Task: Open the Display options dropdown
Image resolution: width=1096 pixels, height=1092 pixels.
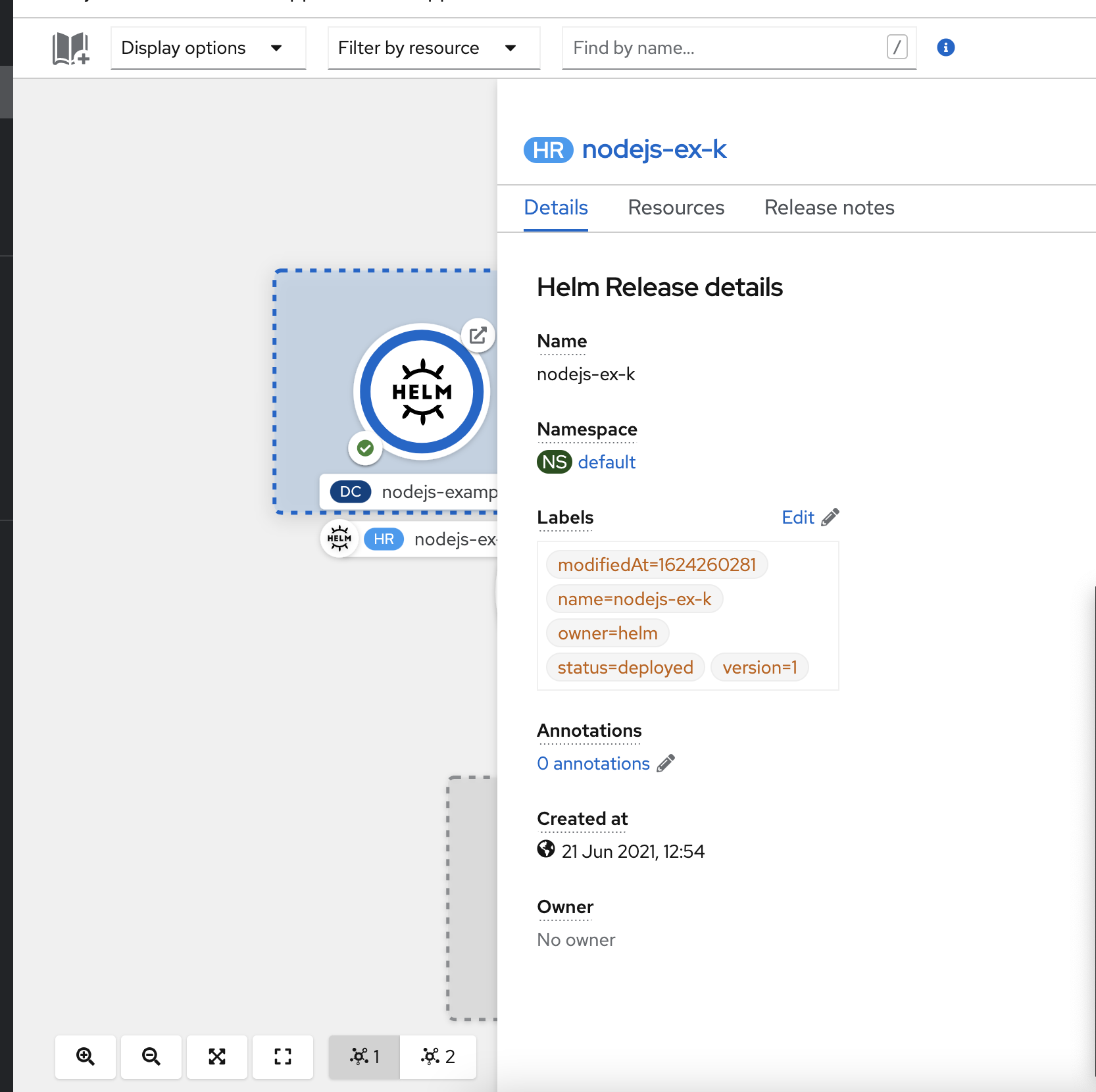Action: tap(208, 48)
